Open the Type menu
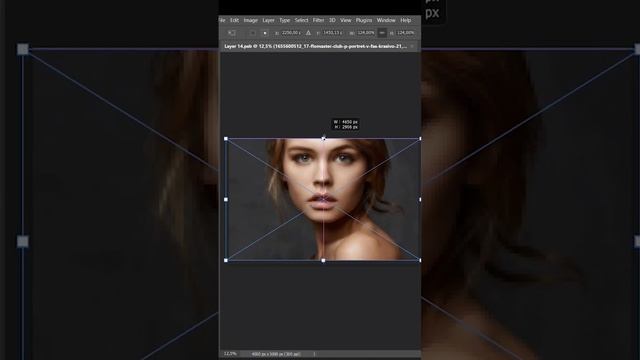Viewport: 640px width, 360px height. click(284, 20)
